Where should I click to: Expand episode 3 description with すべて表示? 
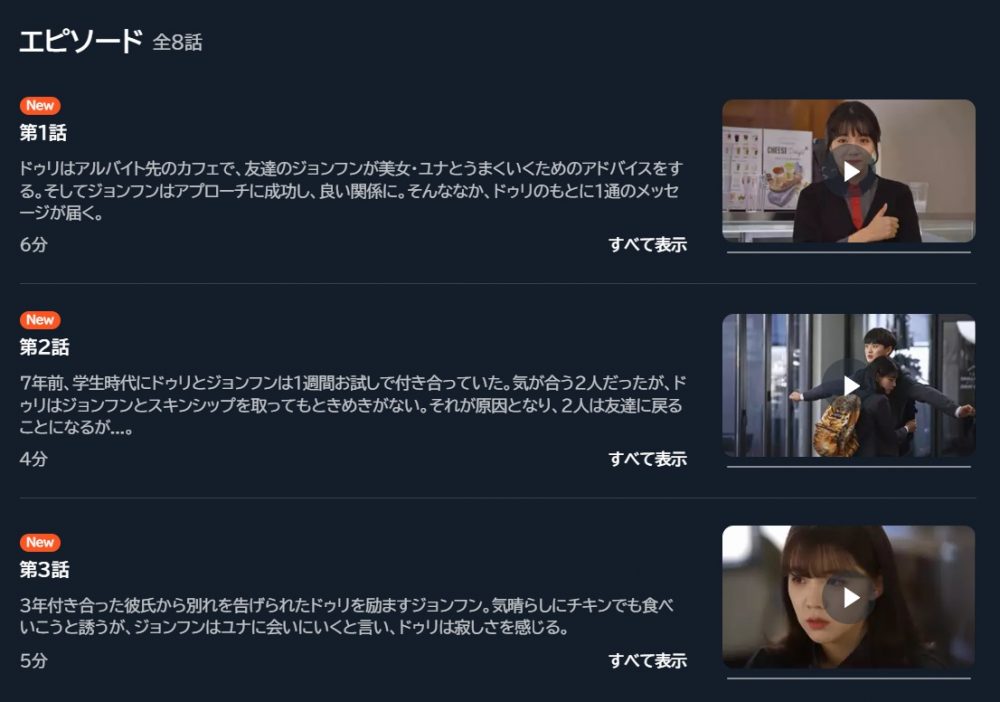[647, 661]
